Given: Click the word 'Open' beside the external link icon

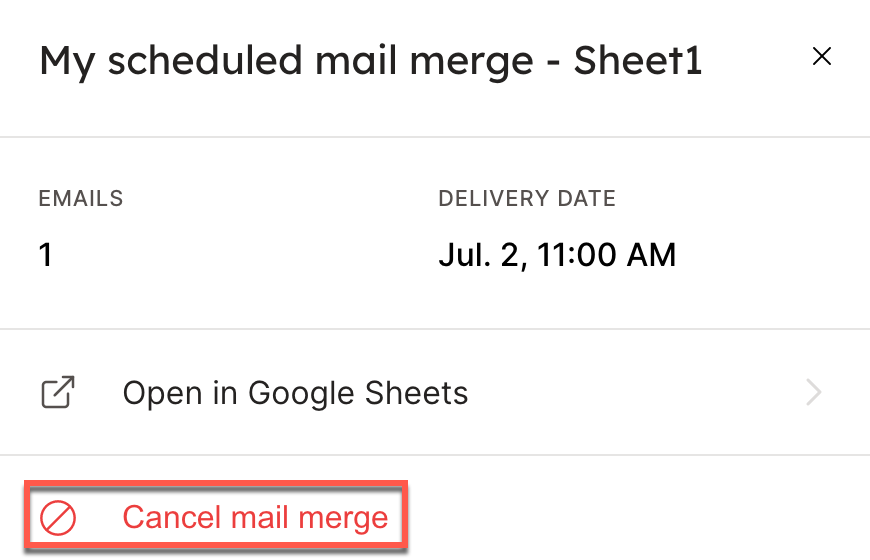Looking at the screenshot, I should [159, 393].
